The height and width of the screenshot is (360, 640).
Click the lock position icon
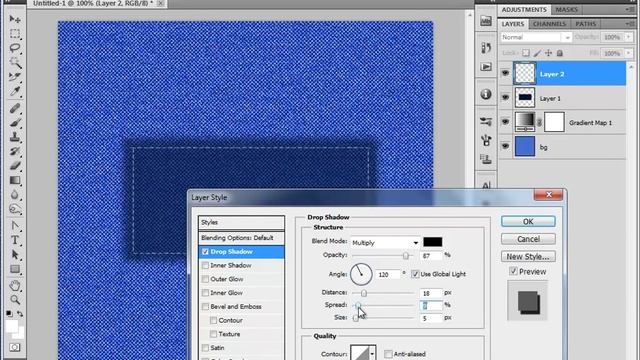(x=549, y=53)
